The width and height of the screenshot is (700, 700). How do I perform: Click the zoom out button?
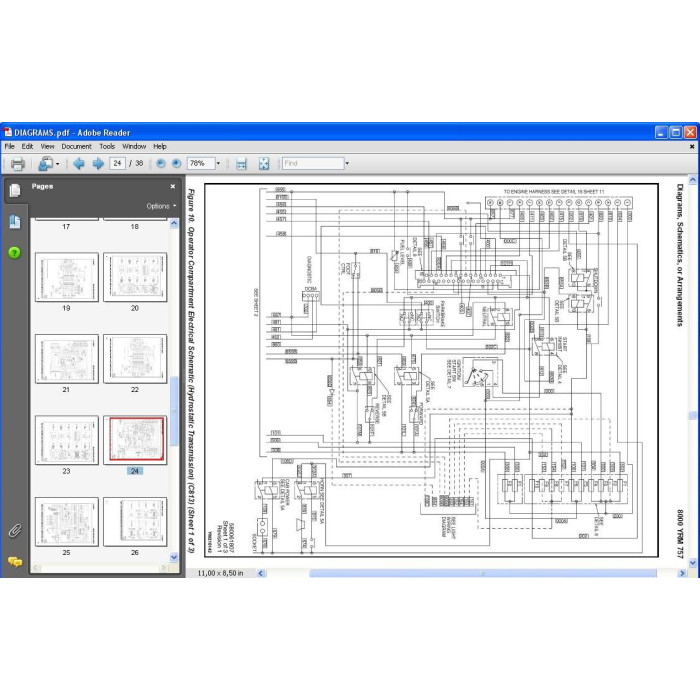161,164
